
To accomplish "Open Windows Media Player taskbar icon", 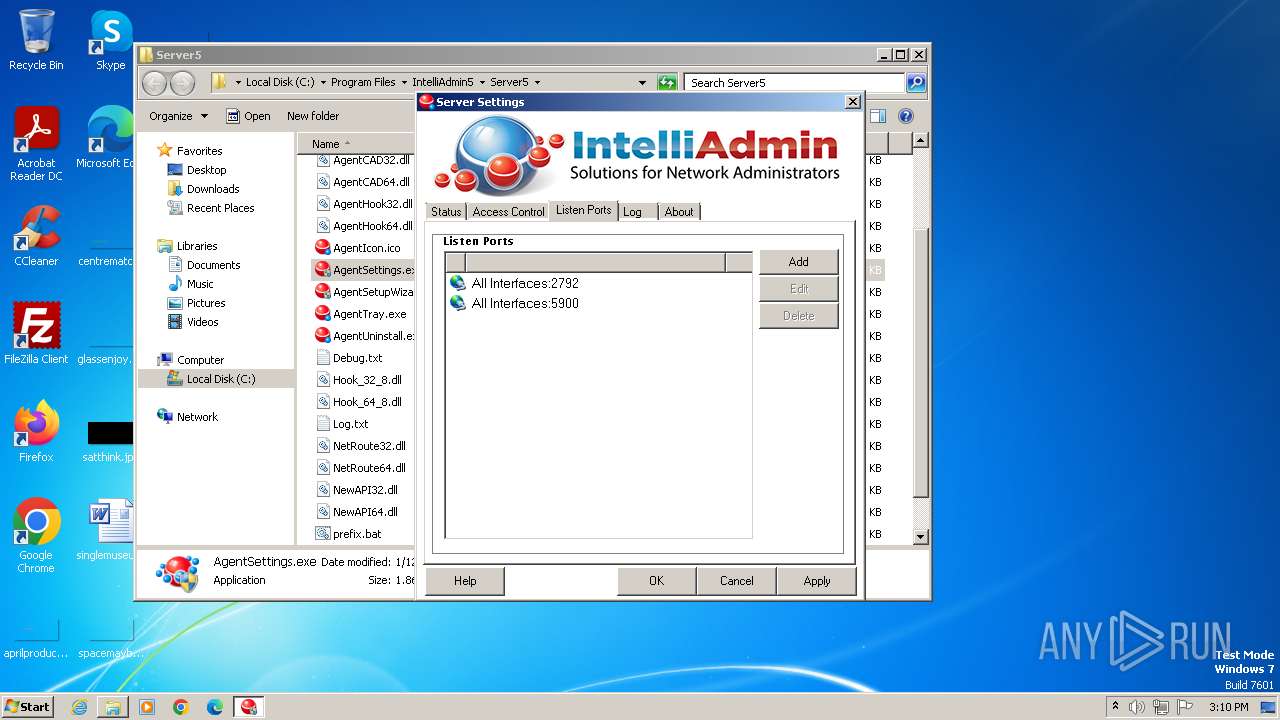I will 147,707.
